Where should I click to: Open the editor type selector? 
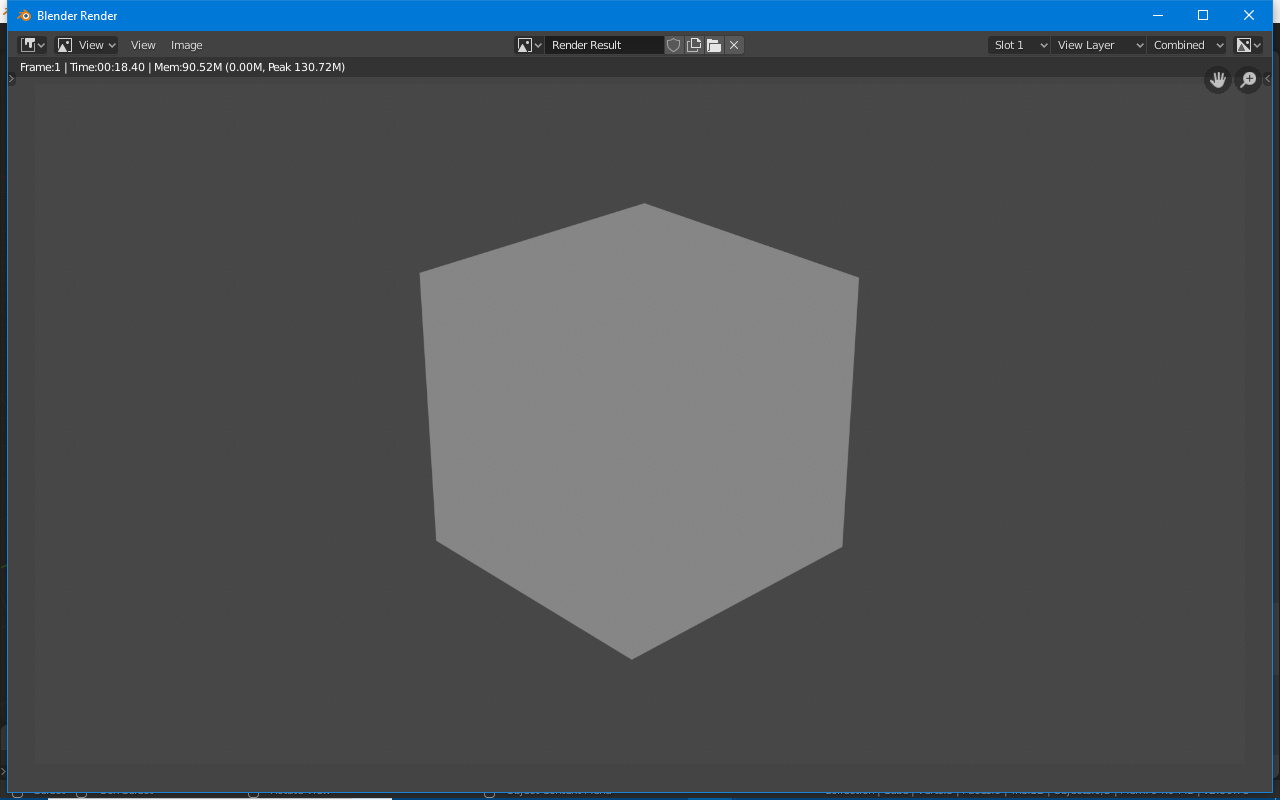click(x=33, y=45)
